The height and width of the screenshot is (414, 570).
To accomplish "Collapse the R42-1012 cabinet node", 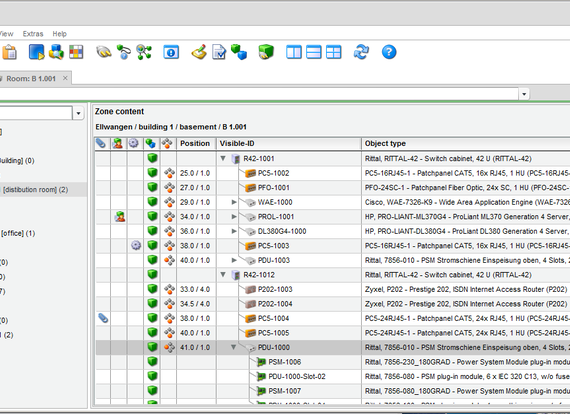I will point(223,275).
